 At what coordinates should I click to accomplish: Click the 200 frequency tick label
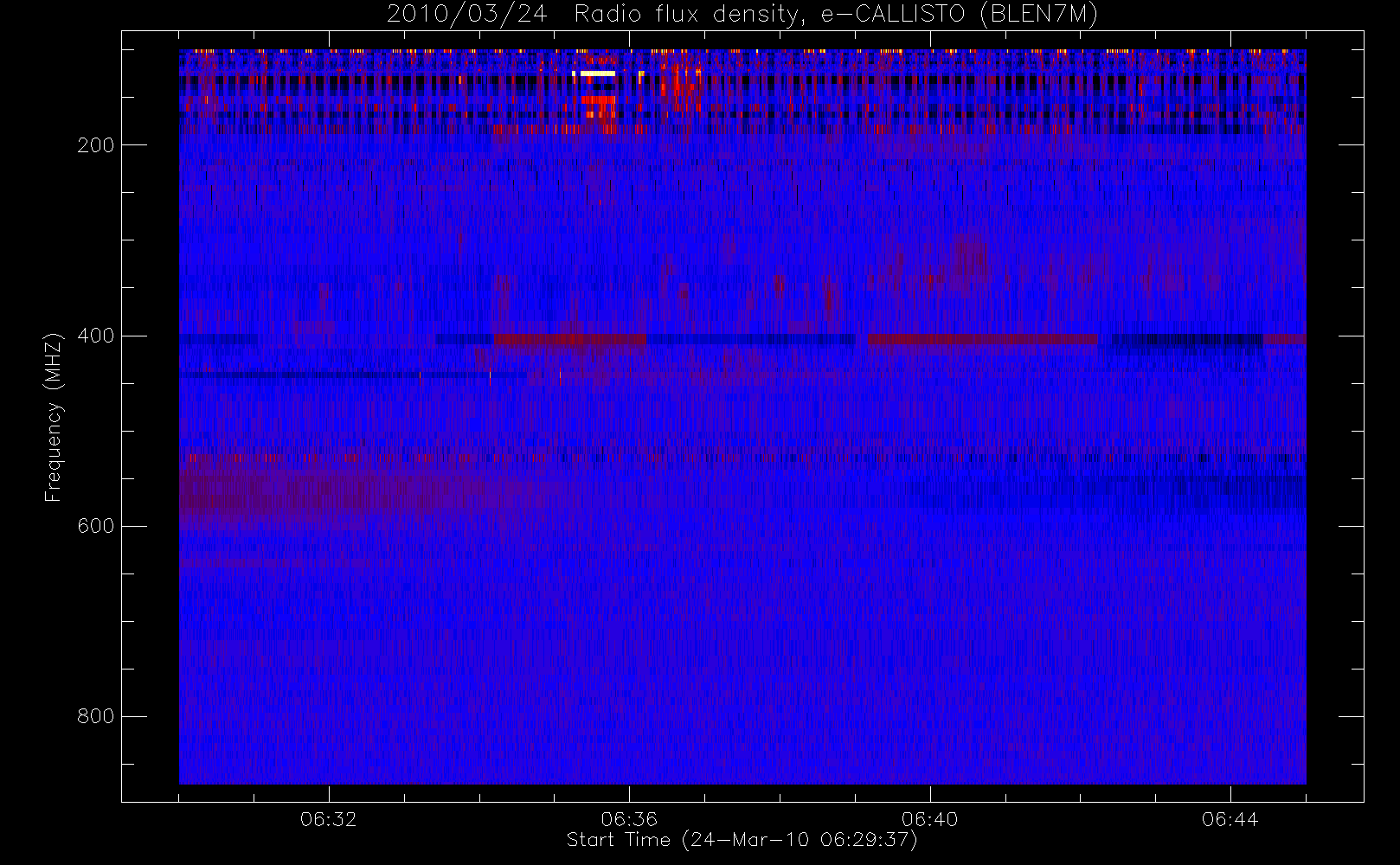[96, 145]
